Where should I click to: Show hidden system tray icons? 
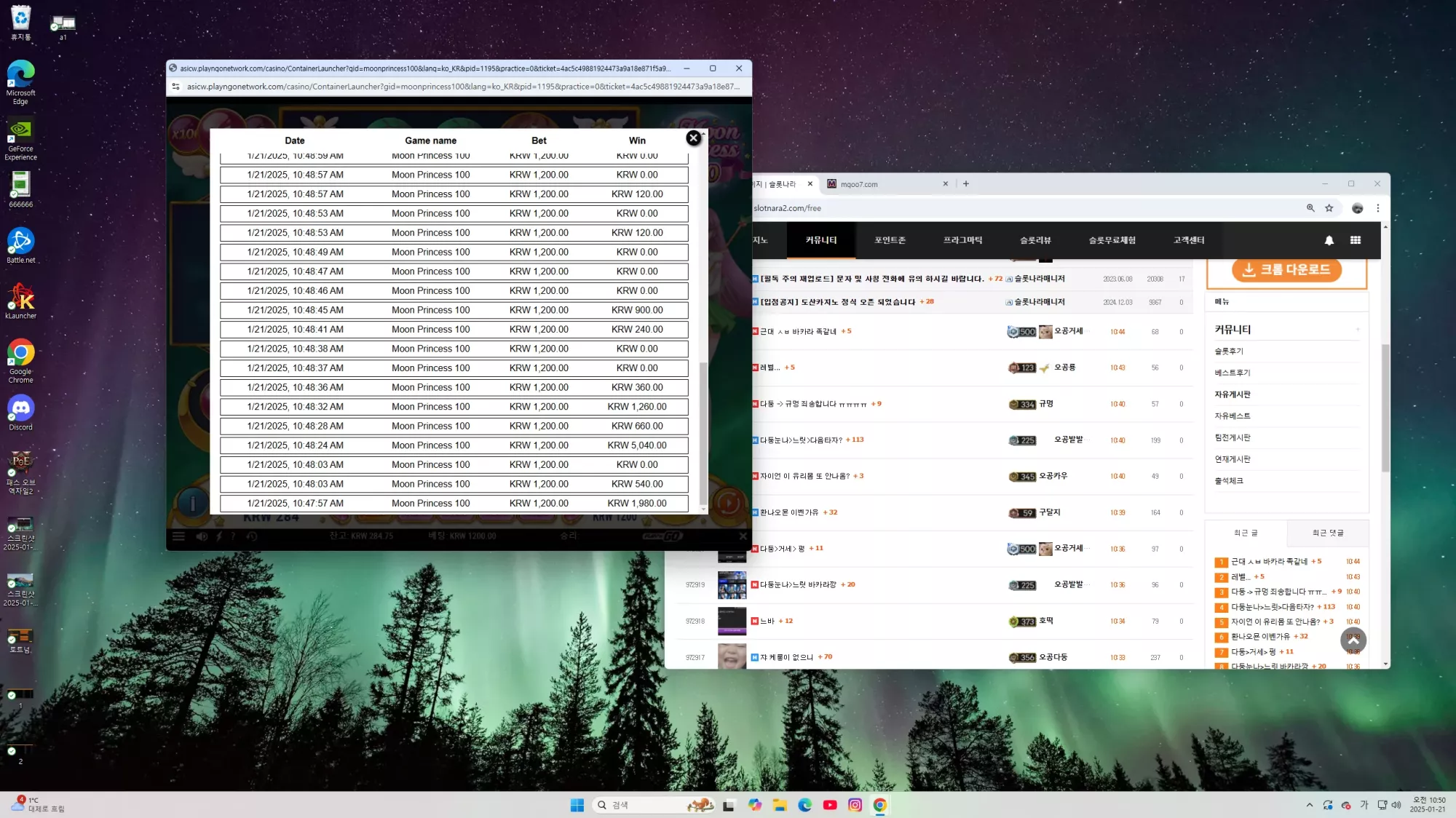[1310, 805]
